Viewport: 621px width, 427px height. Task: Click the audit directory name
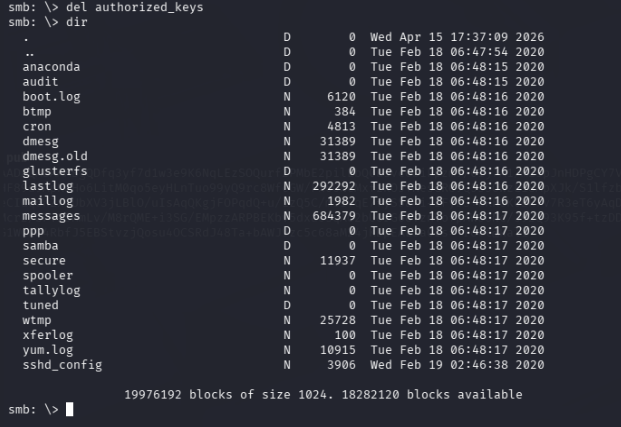coord(41,82)
